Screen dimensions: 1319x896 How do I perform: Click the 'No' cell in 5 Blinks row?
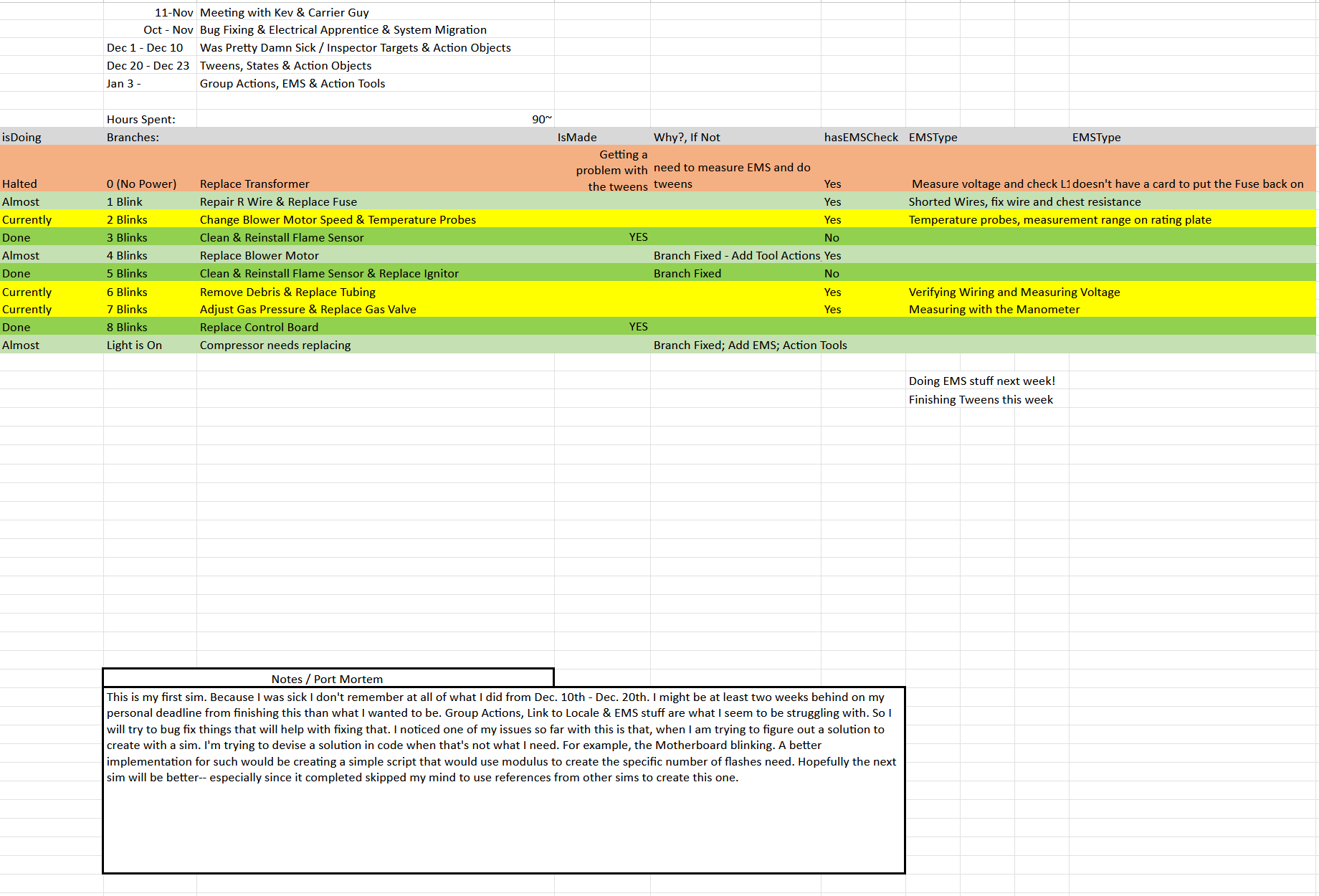pyautogui.click(x=863, y=273)
